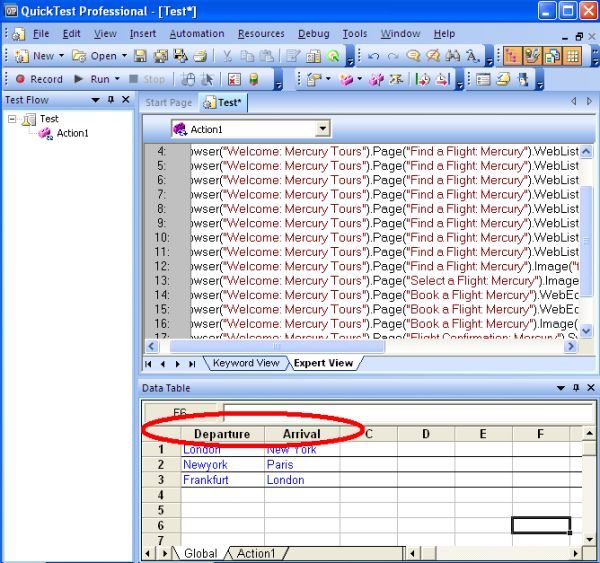Click the horizontal scrollbar thumb in the code editor

click(277, 347)
